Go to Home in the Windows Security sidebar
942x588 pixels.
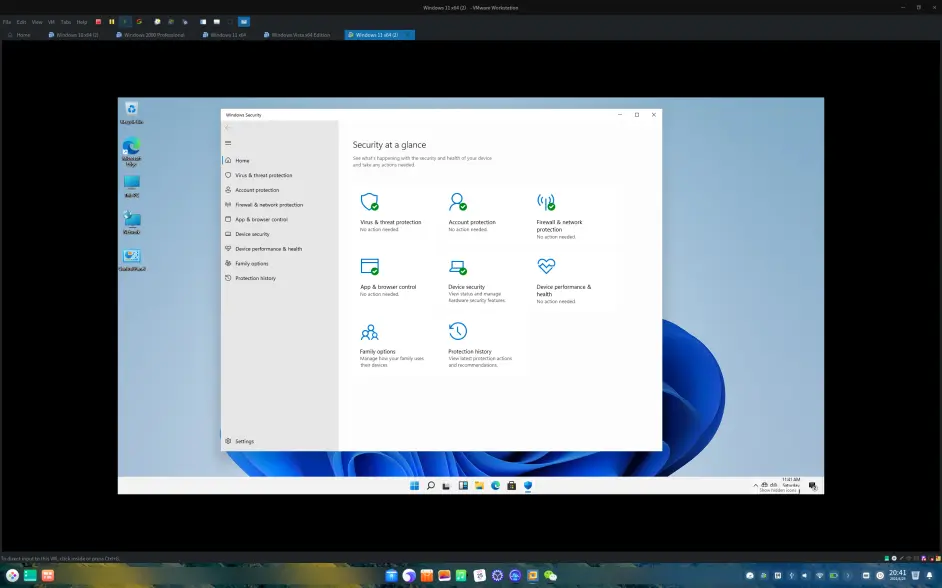pos(280,160)
